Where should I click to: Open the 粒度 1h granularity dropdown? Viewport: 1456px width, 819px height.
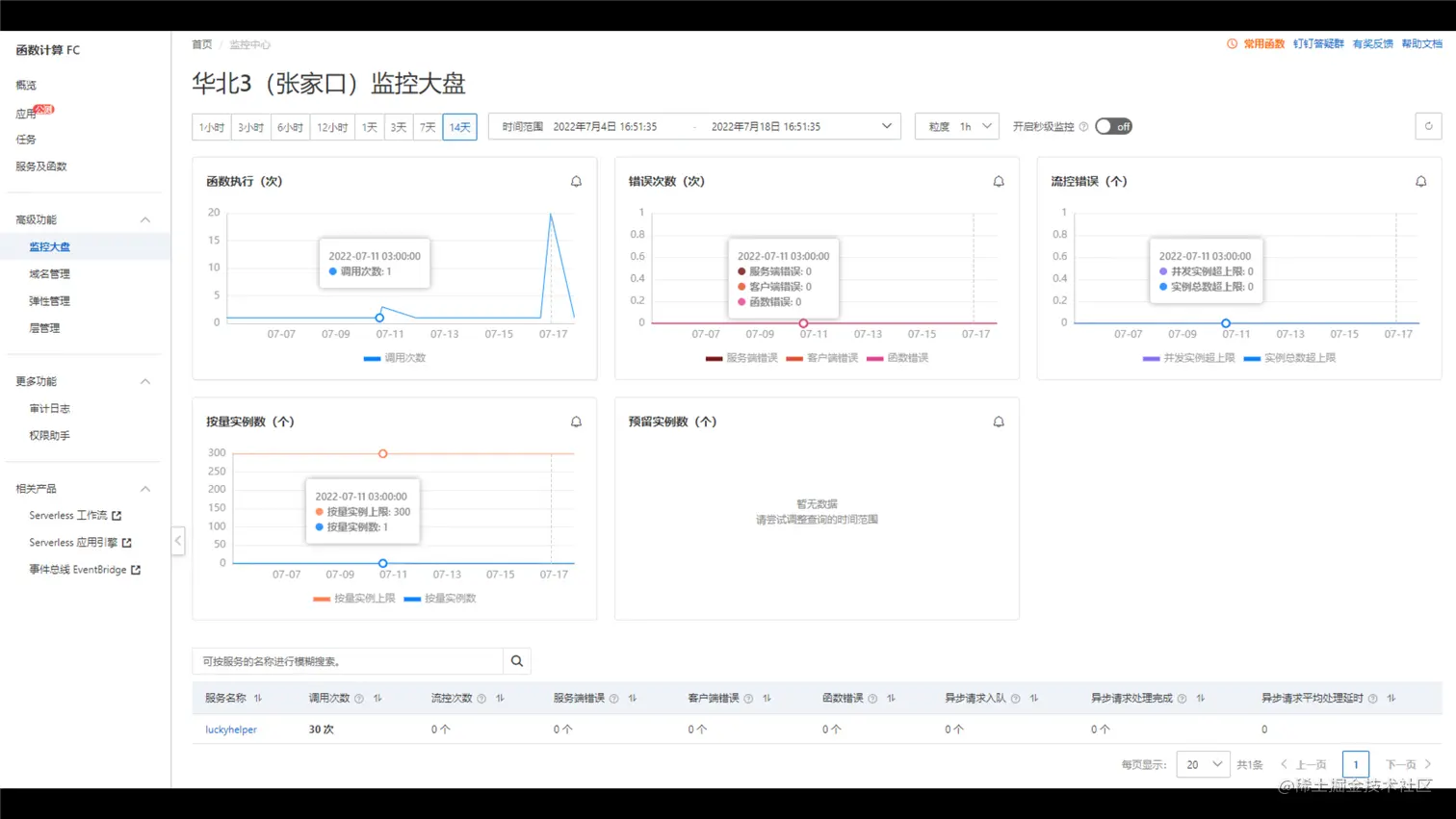pyautogui.click(x=956, y=126)
